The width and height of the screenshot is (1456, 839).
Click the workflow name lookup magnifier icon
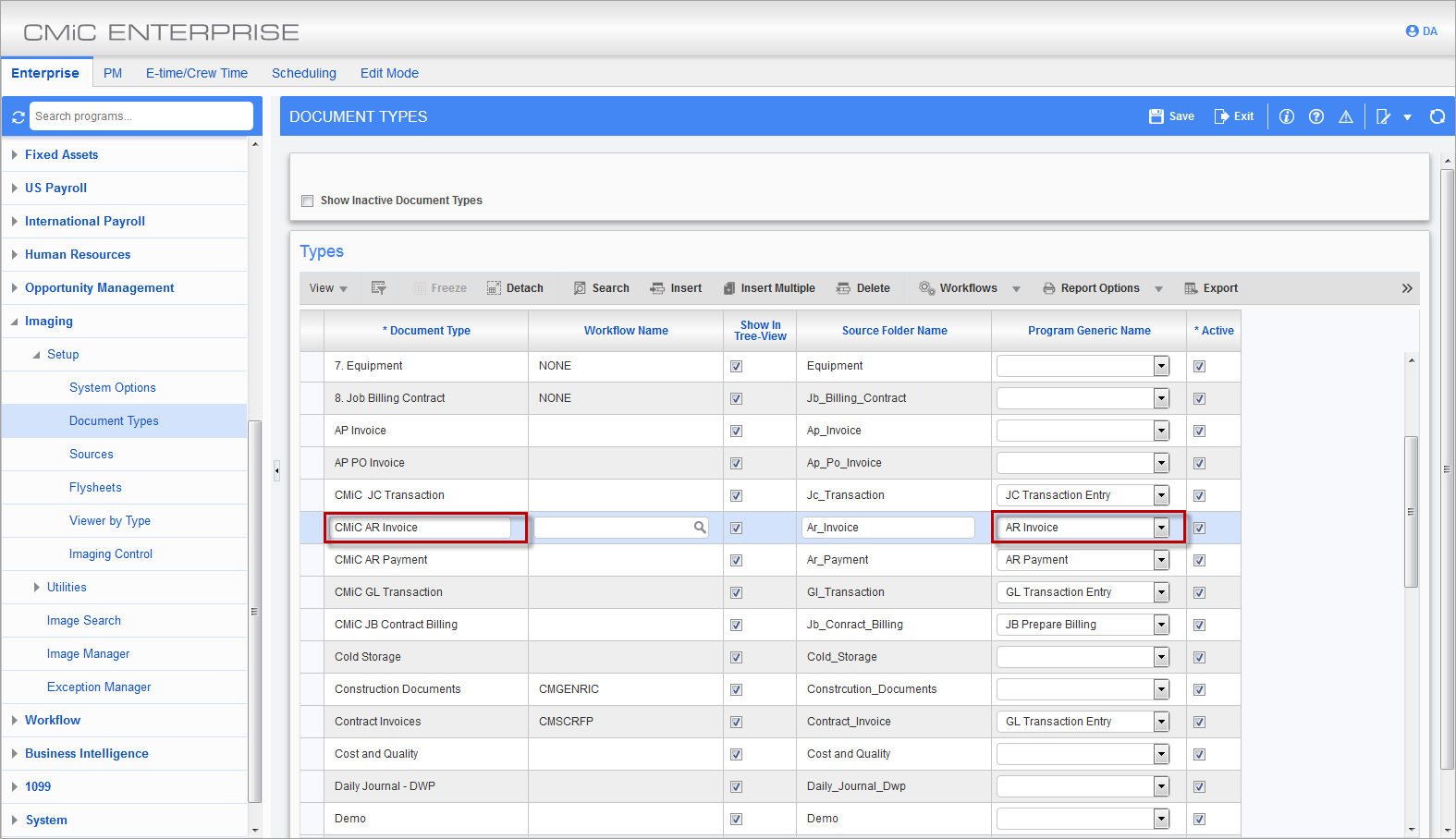[x=700, y=528]
